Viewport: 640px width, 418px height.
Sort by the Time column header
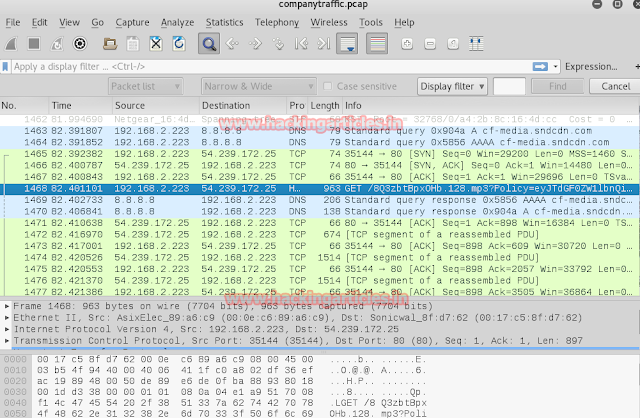80,106
